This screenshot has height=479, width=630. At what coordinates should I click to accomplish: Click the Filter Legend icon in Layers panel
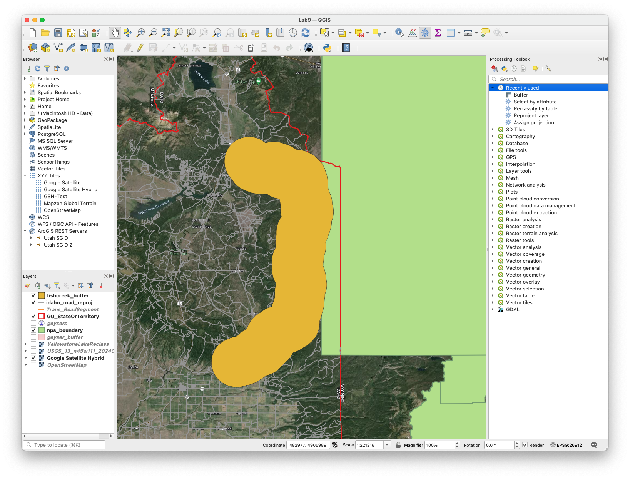[57, 286]
